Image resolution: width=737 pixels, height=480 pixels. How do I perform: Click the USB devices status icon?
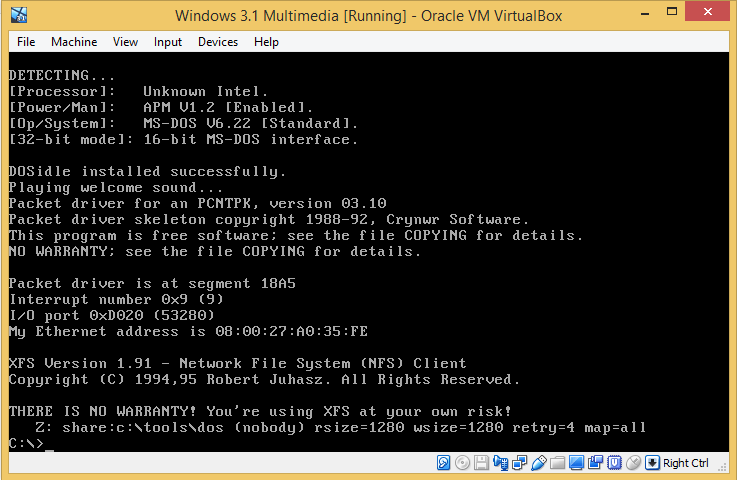tap(539, 463)
